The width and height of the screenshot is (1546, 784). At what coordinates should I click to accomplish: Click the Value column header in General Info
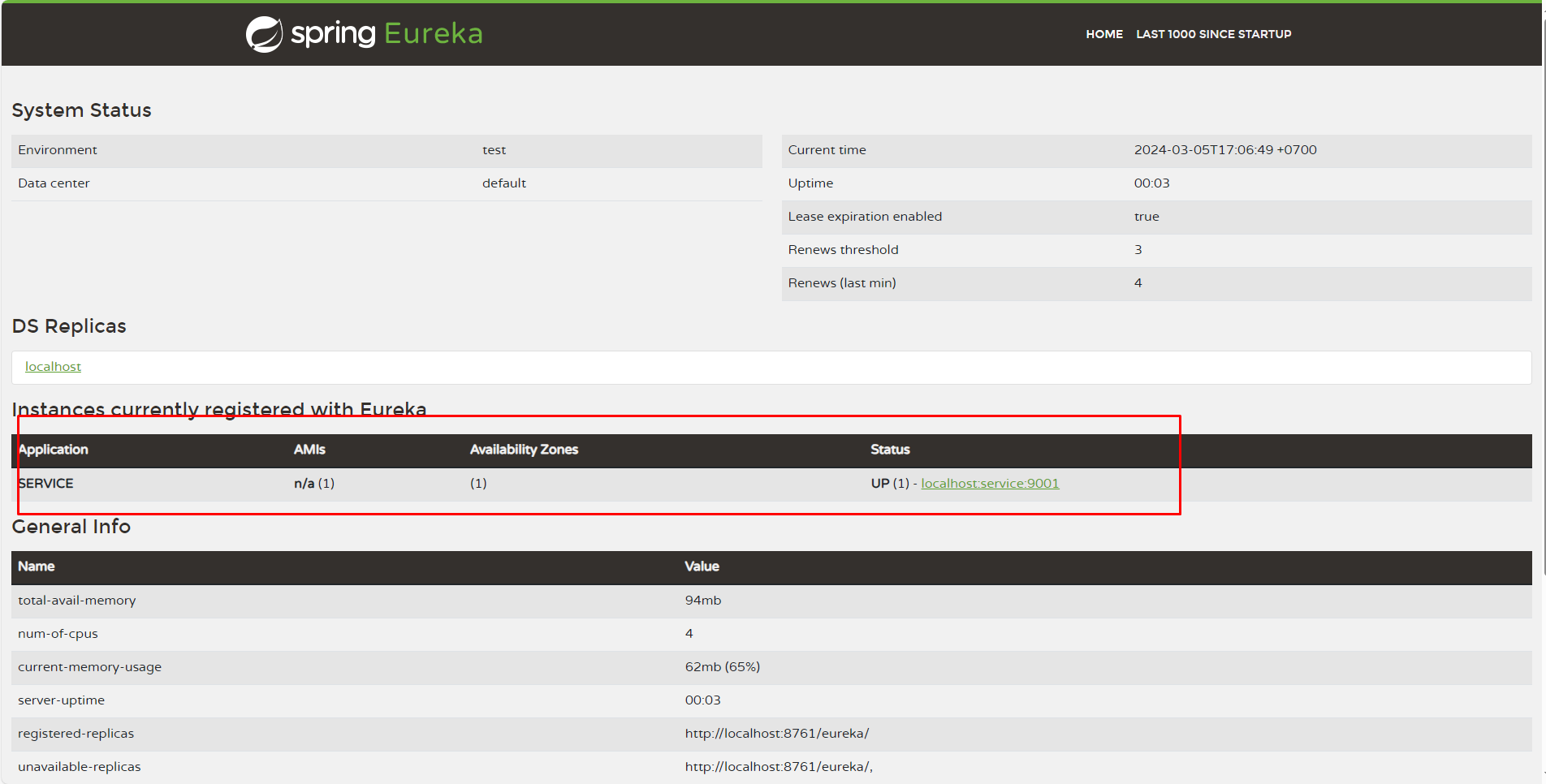[702, 566]
